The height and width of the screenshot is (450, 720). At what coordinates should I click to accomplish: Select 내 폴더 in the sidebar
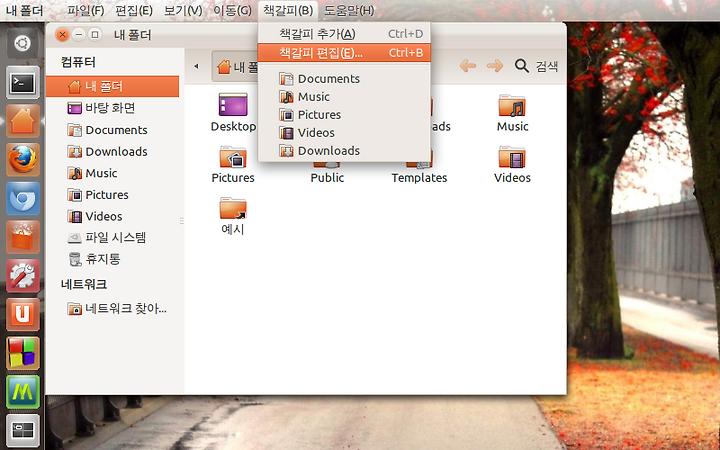point(112,86)
